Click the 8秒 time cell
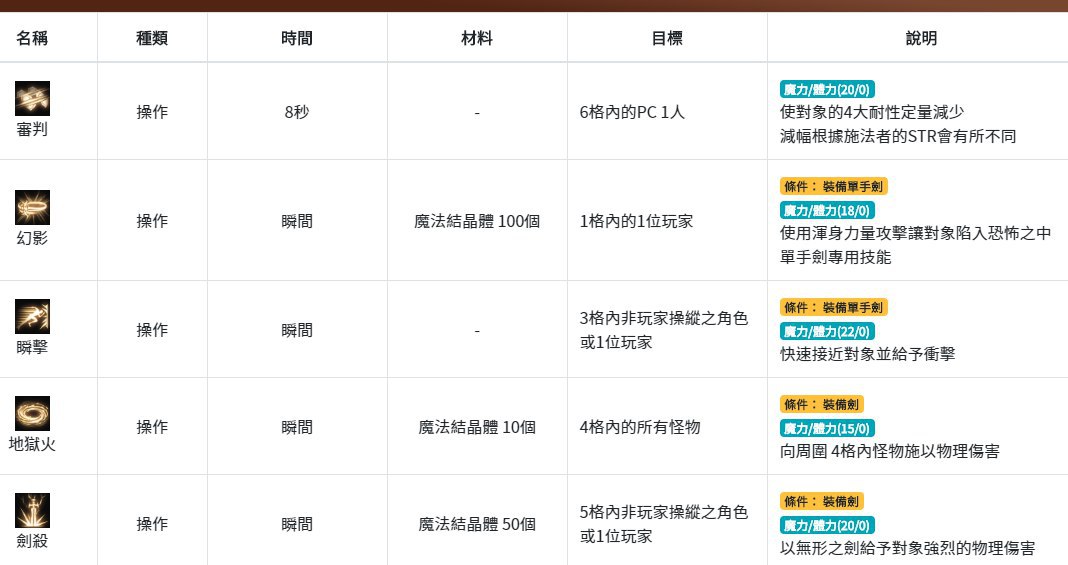 (x=297, y=112)
